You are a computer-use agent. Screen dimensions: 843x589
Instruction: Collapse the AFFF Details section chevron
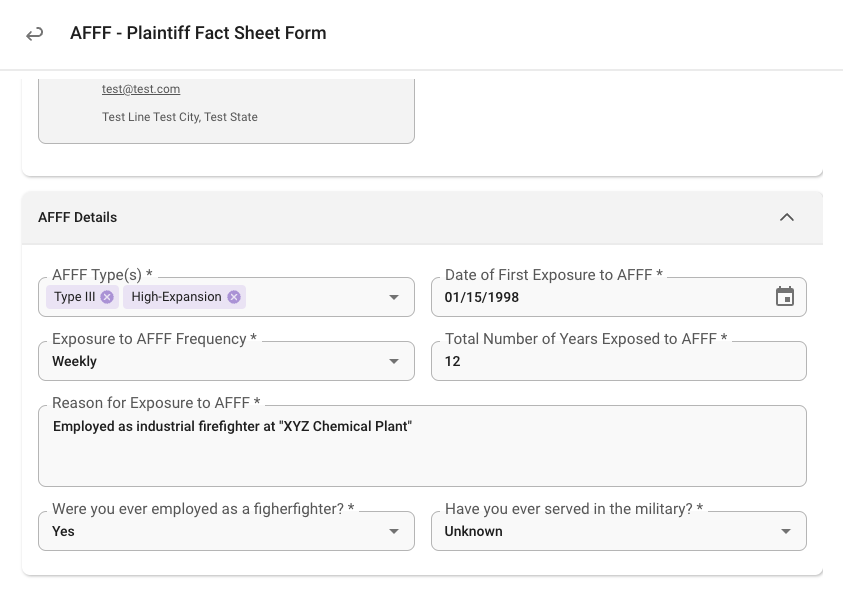(x=787, y=217)
